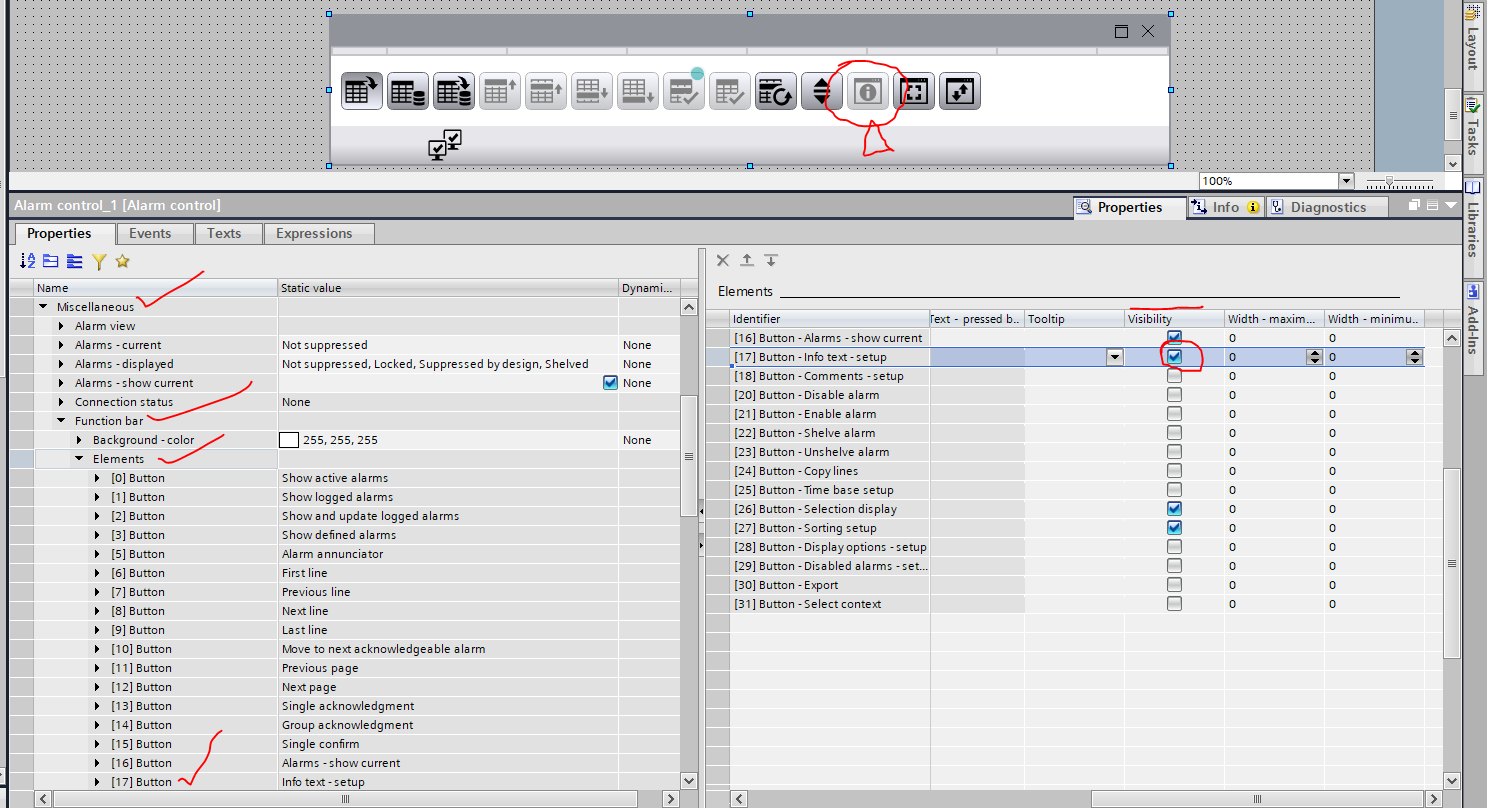Viewport: 1487px width, 808px height.
Task: Click the yellow funnel filter icon
Action: 99,261
